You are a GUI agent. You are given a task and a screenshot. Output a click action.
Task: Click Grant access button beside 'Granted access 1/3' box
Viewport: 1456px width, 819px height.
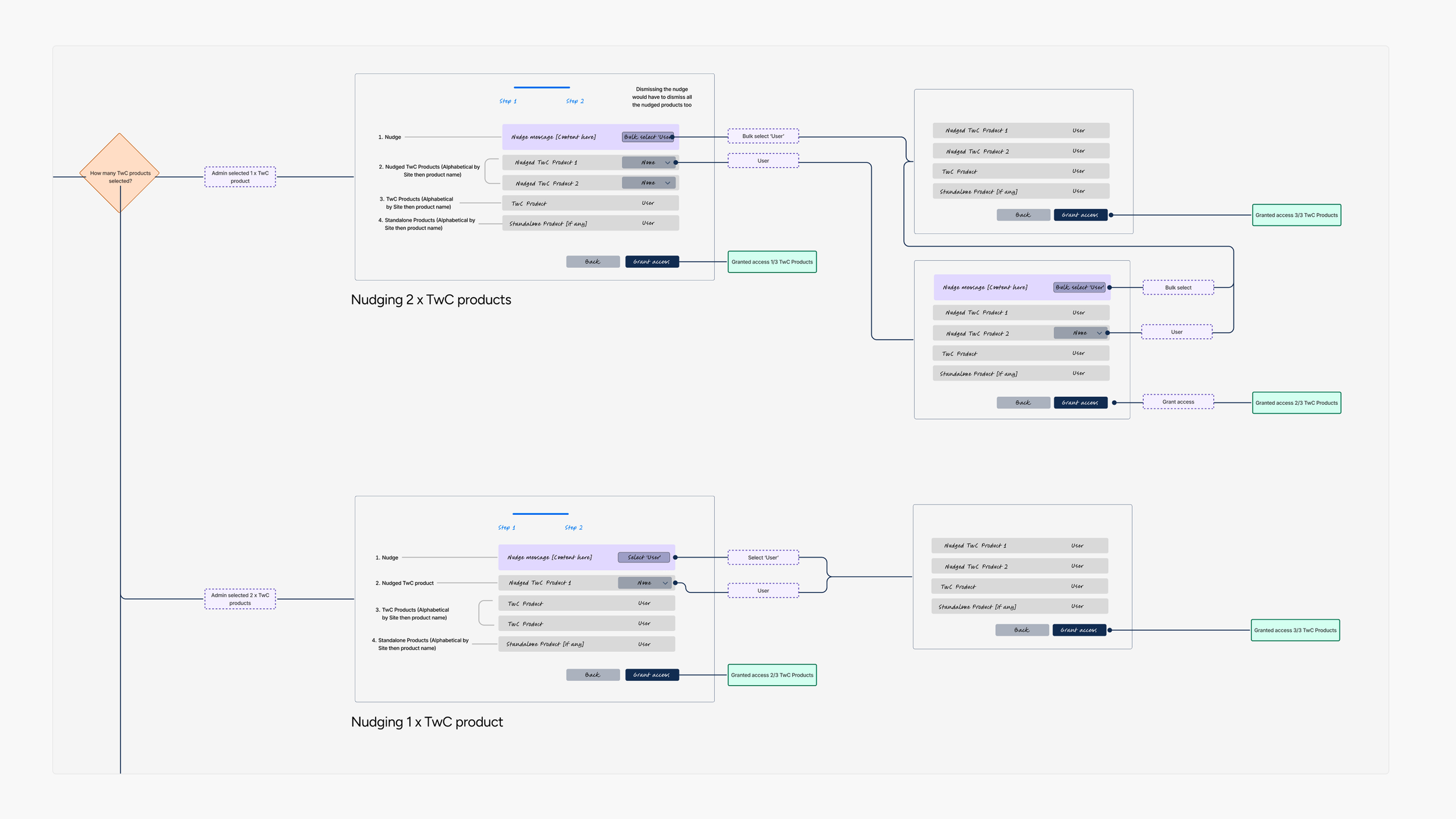click(x=651, y=262)
